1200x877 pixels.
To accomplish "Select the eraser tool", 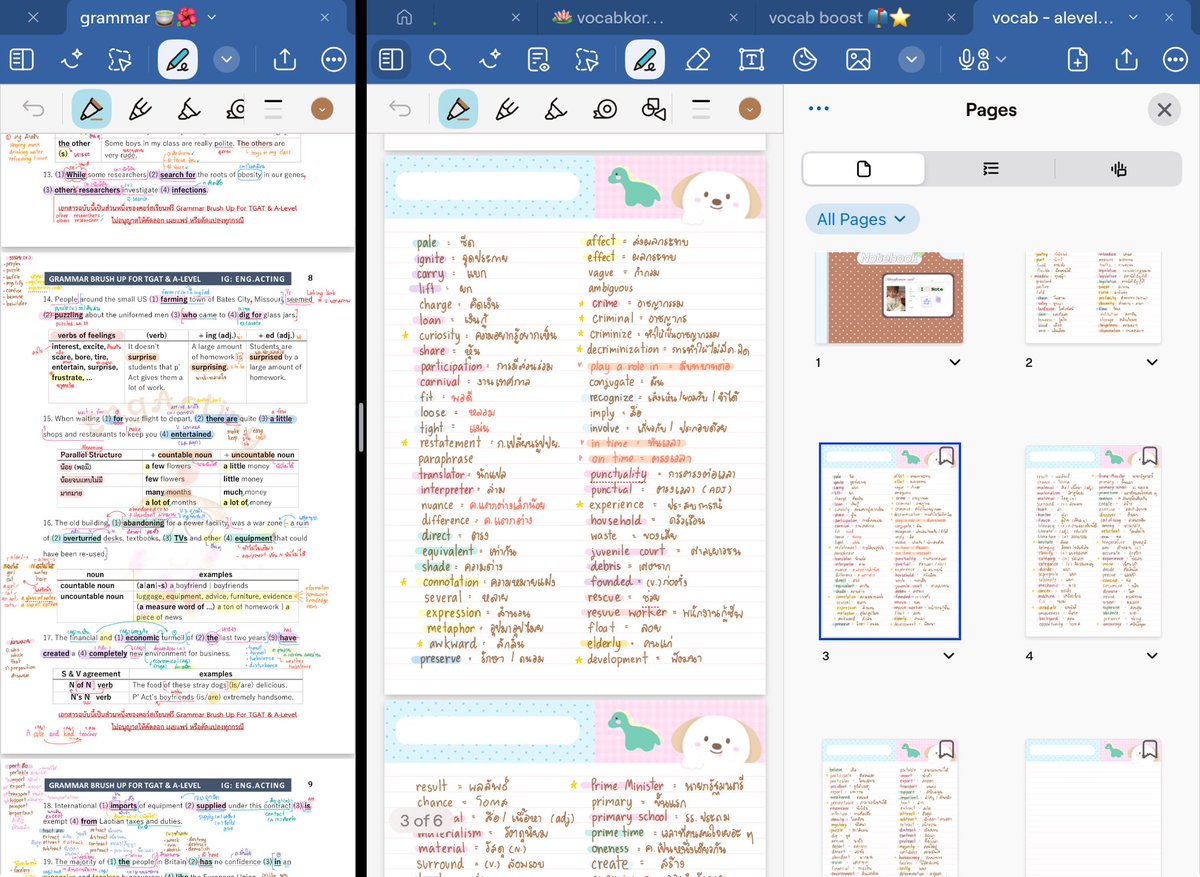I will coord(698,60).
